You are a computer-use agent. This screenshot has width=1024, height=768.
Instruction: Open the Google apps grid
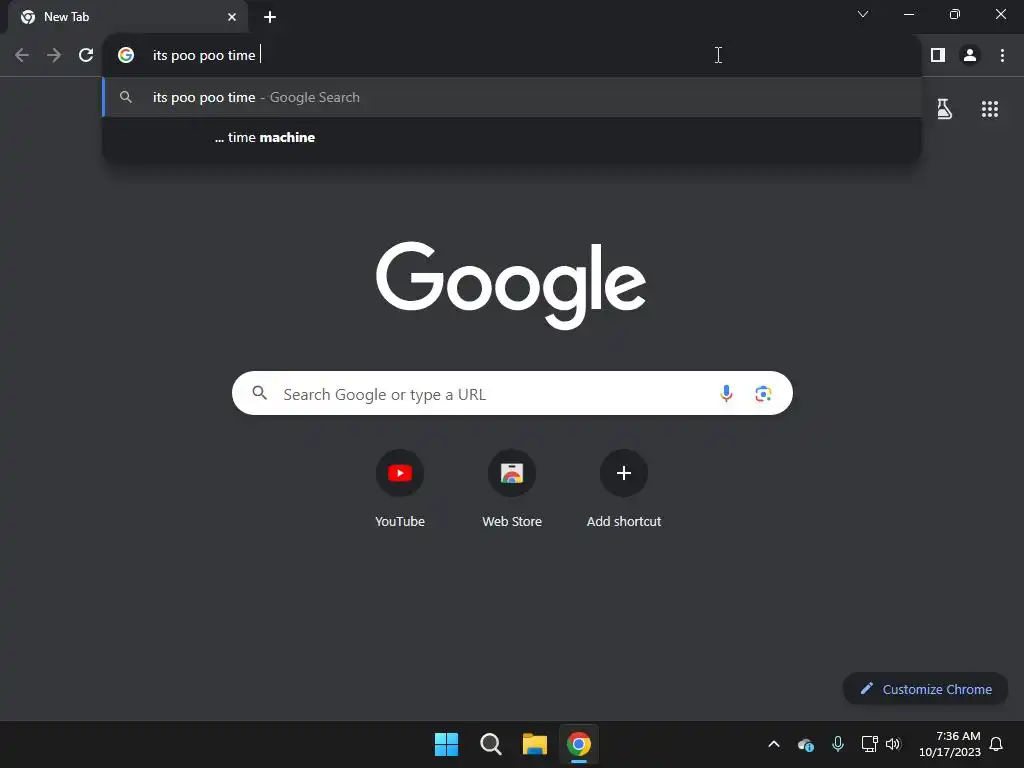(x=990, y=109)
